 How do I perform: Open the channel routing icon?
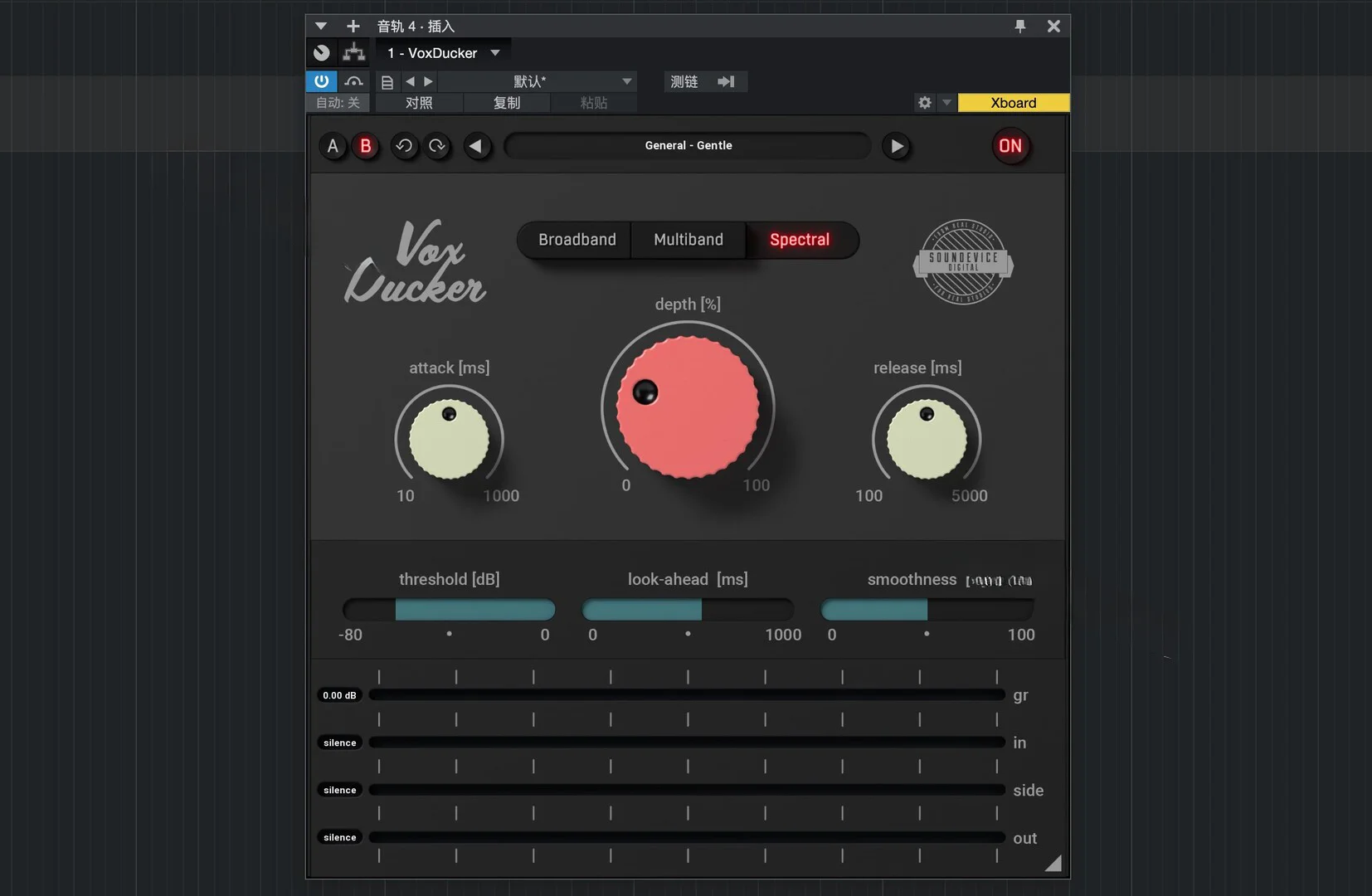click(354, 52)
